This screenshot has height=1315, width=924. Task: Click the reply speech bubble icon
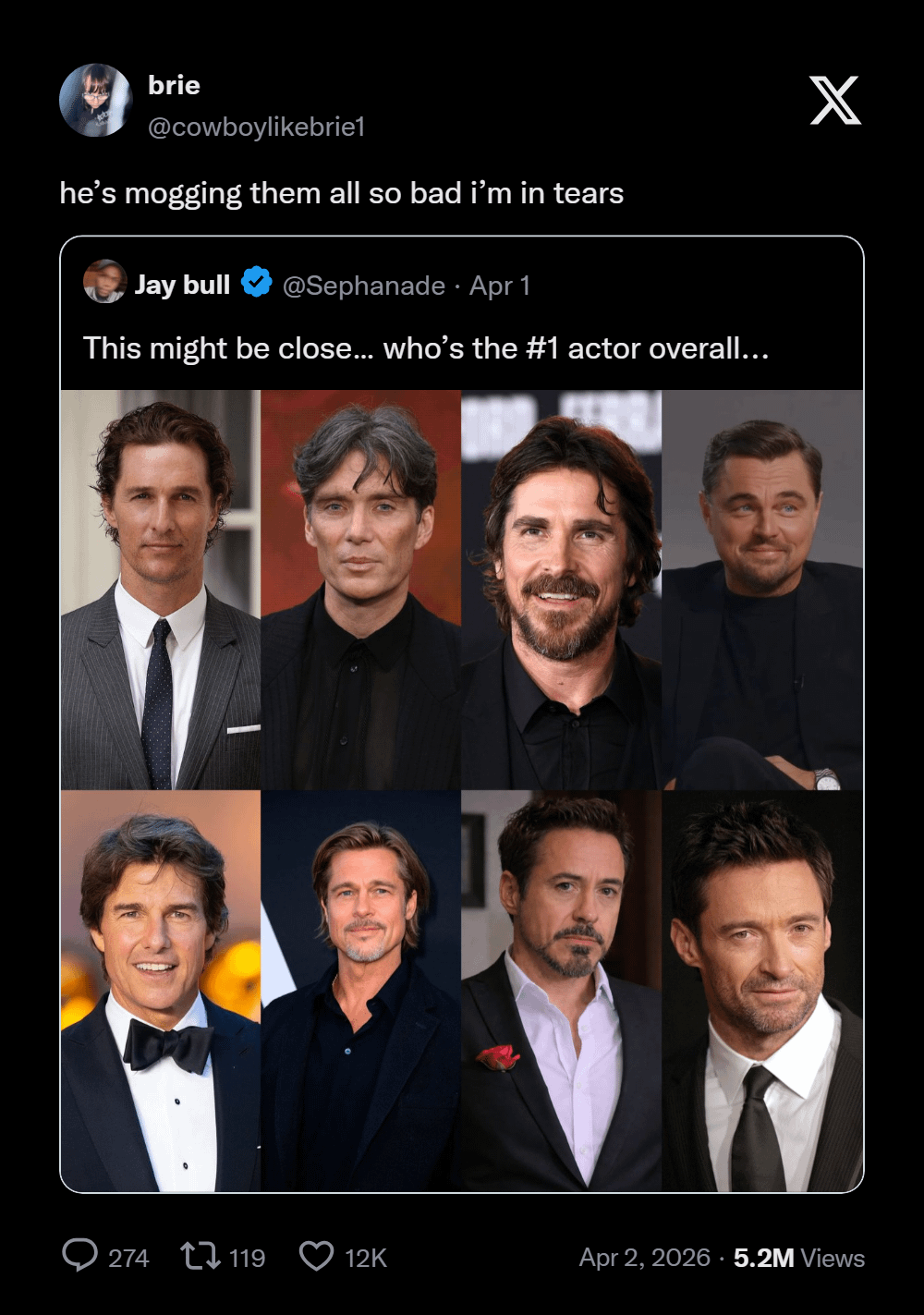(79, 1256)
